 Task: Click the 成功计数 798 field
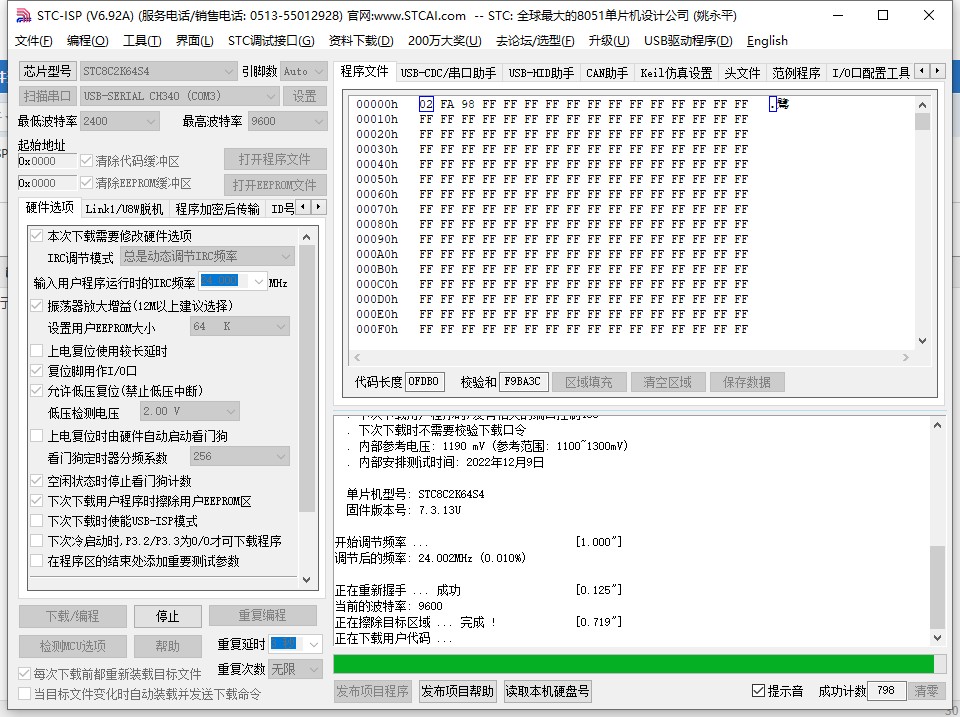[887, 691]
